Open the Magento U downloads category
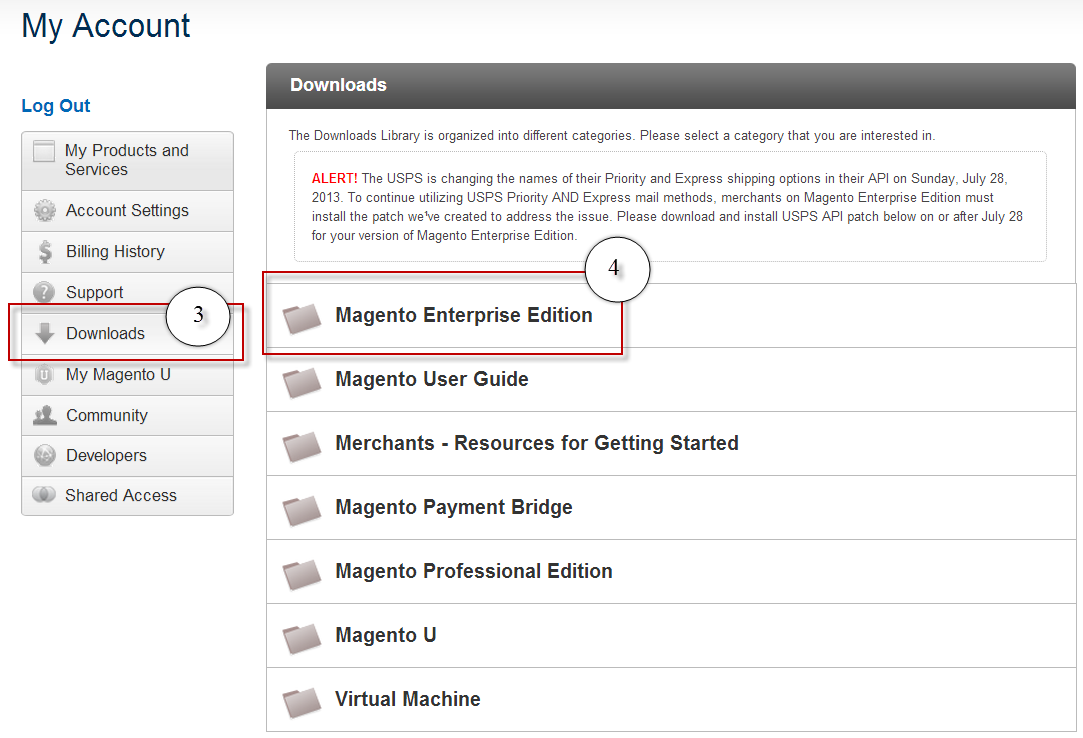1083x738 pixels. tap(385, 636)
